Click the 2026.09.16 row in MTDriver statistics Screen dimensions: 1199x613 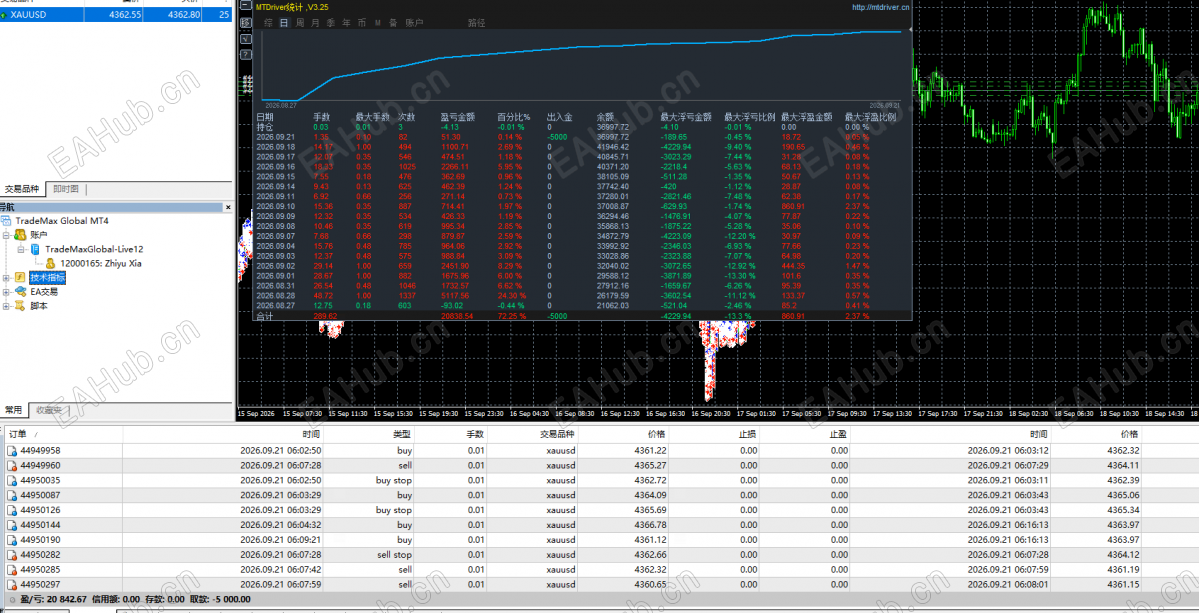(583, 166)
